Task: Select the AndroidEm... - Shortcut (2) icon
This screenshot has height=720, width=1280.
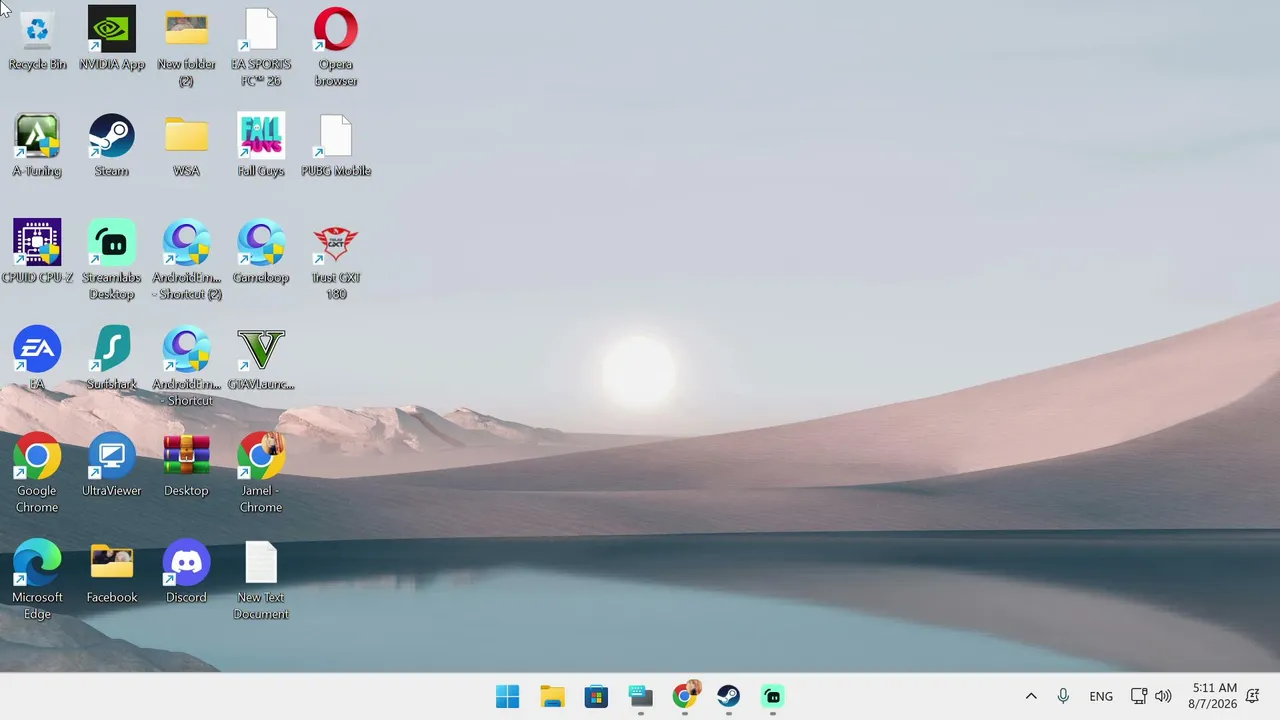Action: coord(186,260)
